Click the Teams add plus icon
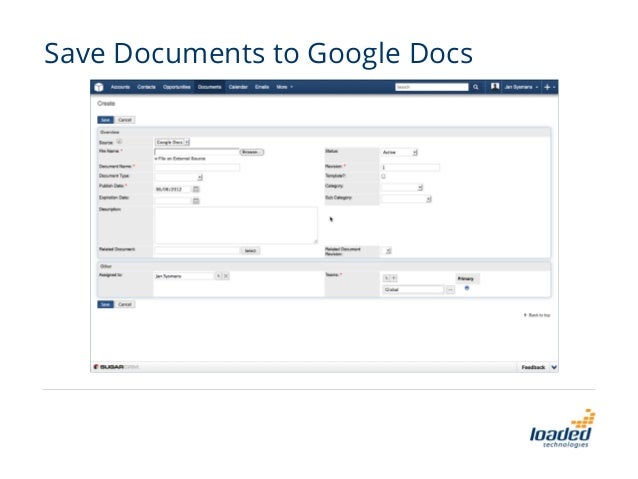Viewport: 638px width, 479px height. pyautogui.click(x=393, y=278)
